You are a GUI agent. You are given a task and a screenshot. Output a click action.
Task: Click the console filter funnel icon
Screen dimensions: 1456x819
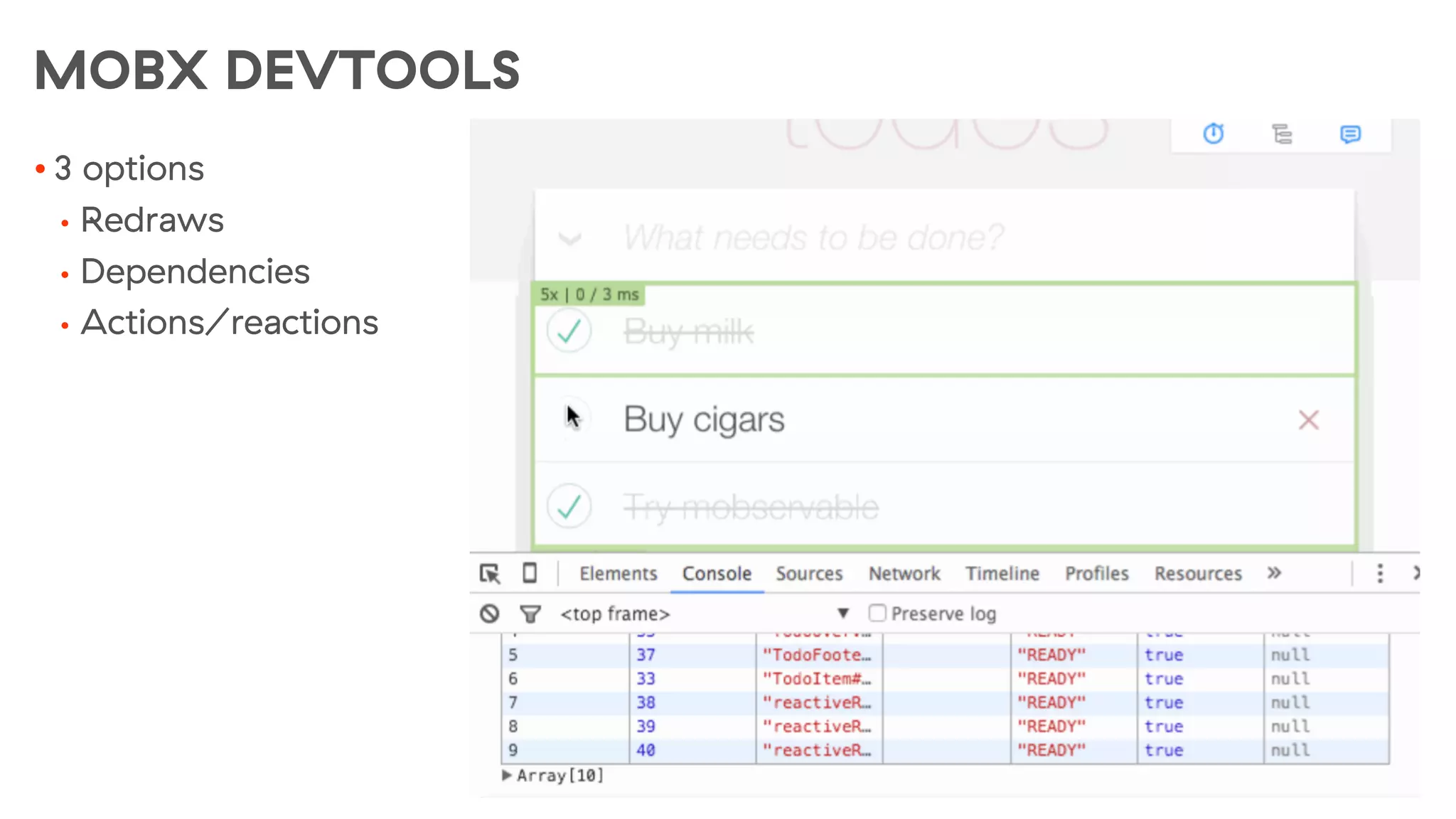tap(530, 614)
